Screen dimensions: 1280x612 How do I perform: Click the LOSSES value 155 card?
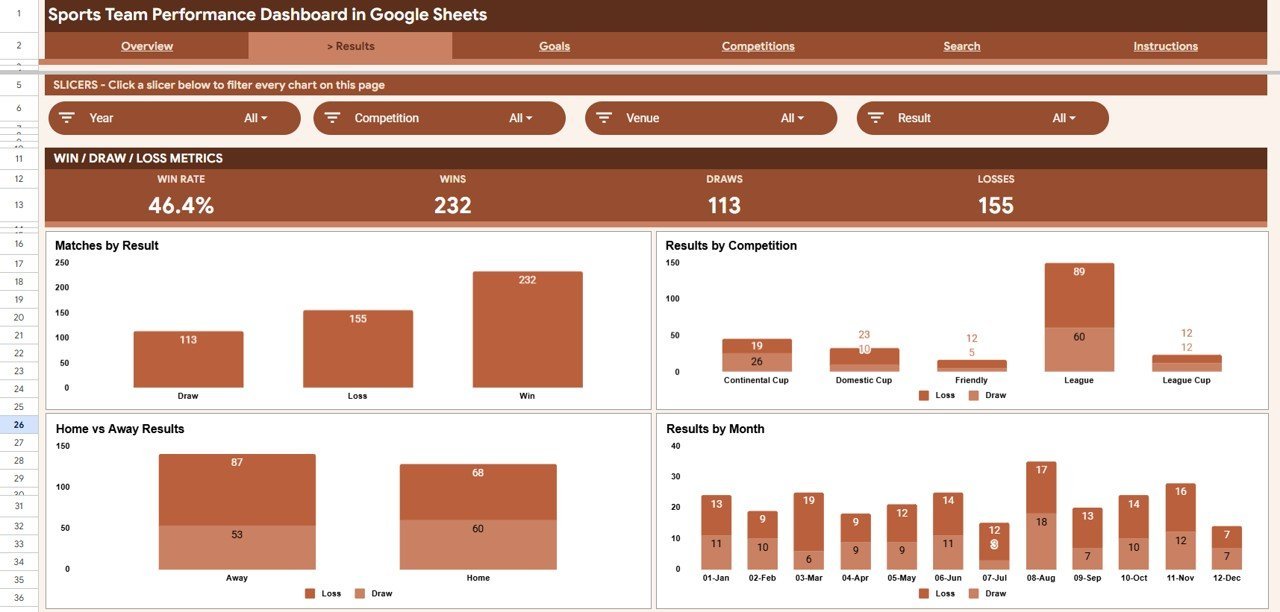(996, 206)
